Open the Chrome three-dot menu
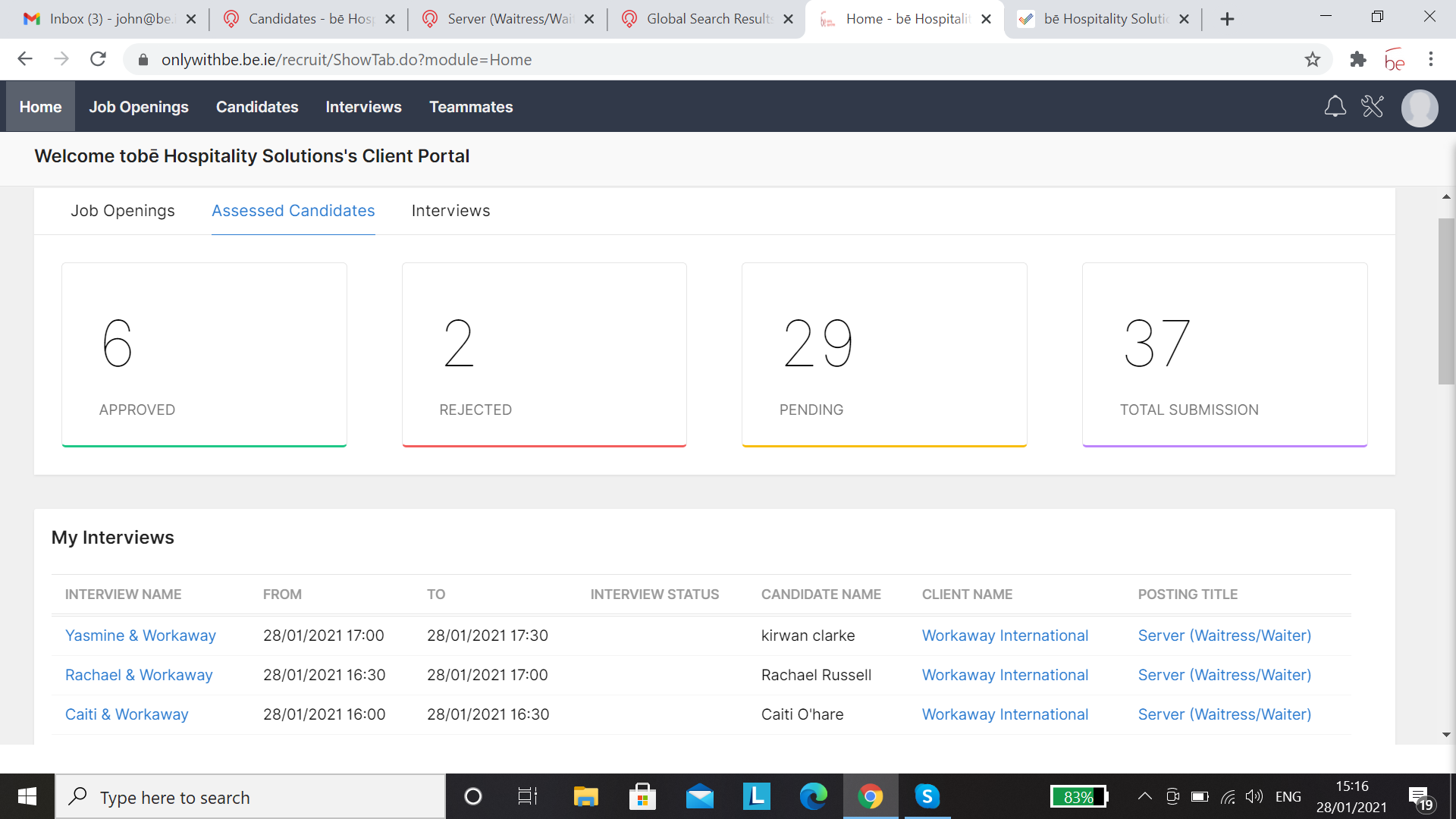The image size is (1456, 819). (x=1431, y=59)
